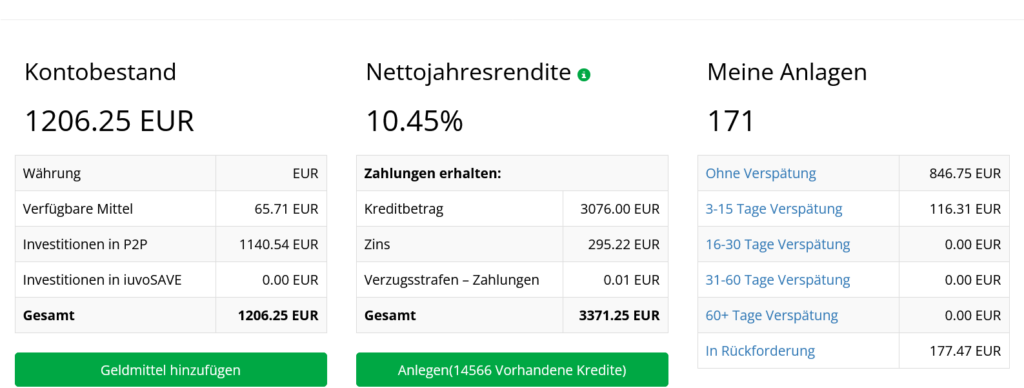1024x388 pixels.
Task: Click the Geldmittel hinzufügen button
Action: click(170, 370)
